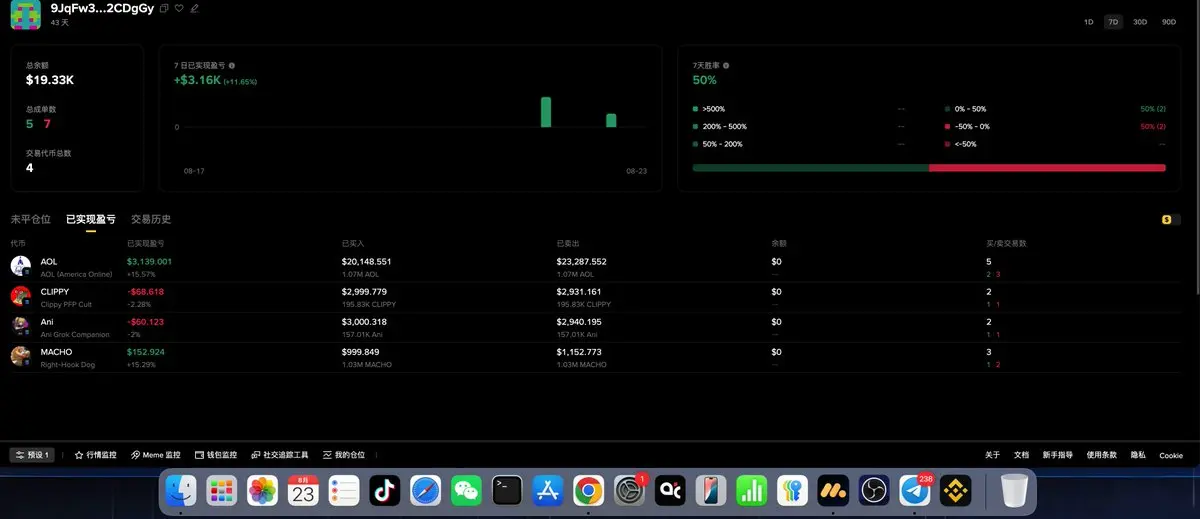
Task: Open the 使用条款 terms link
Action: 1102,455
